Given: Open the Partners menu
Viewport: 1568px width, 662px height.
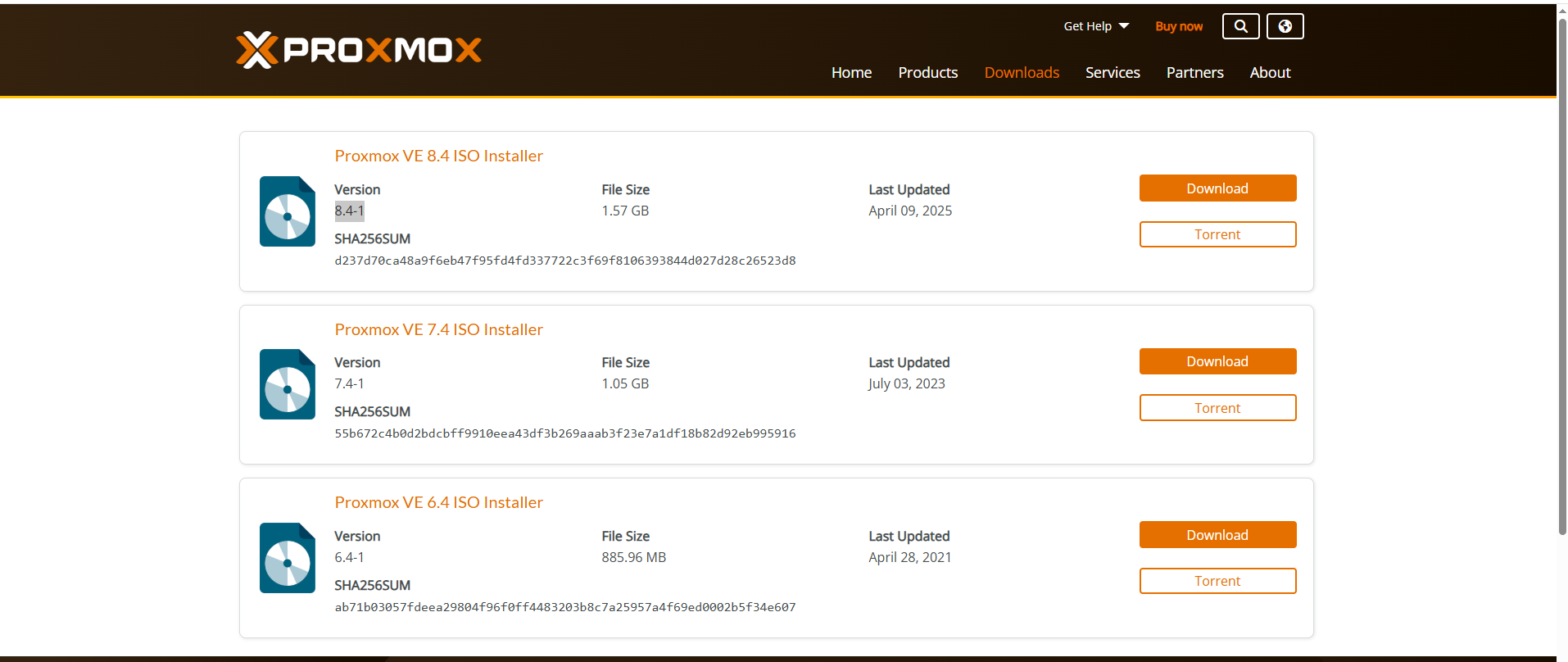Looking at the screenshot, I should pos(1195,72).
